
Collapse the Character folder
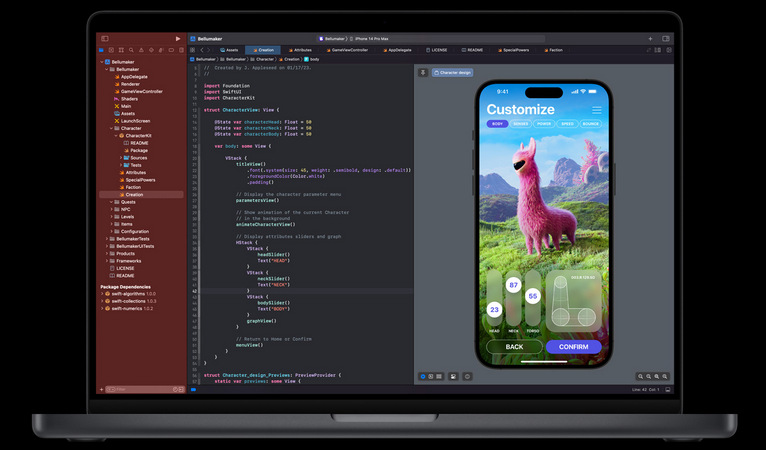[111, 128]
